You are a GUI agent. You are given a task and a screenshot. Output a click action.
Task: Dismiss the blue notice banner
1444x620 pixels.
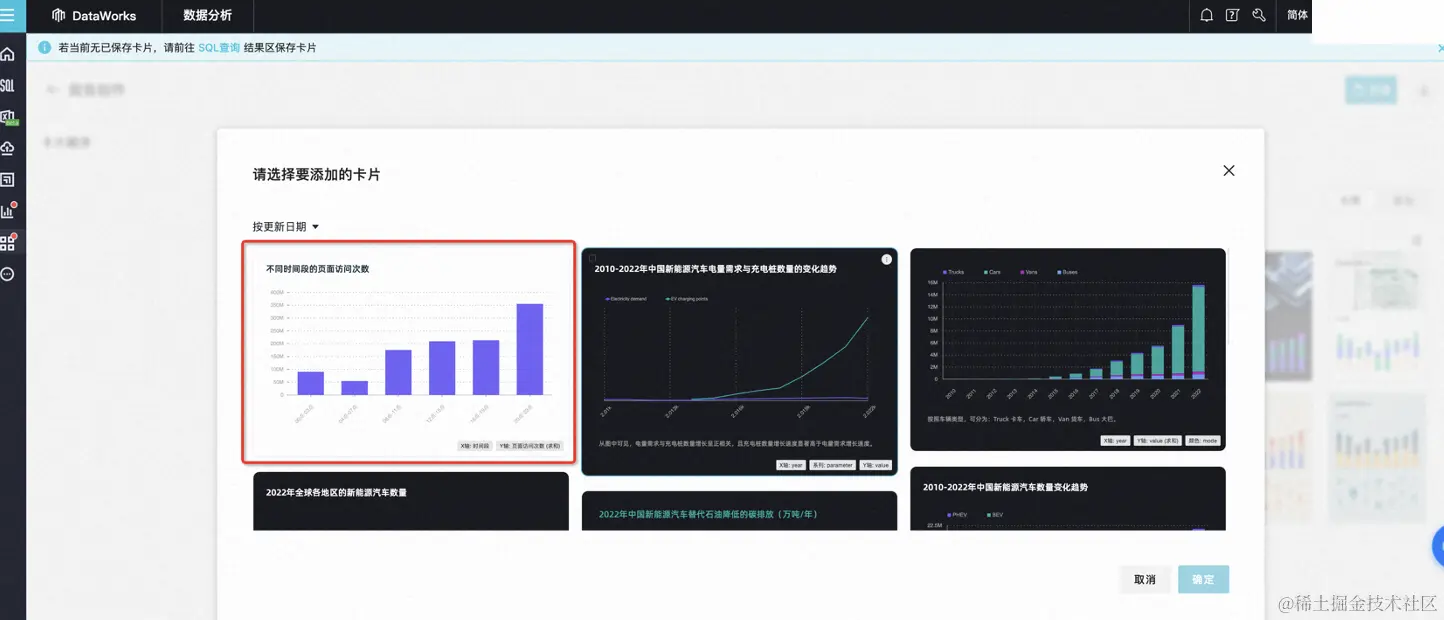1441,47
